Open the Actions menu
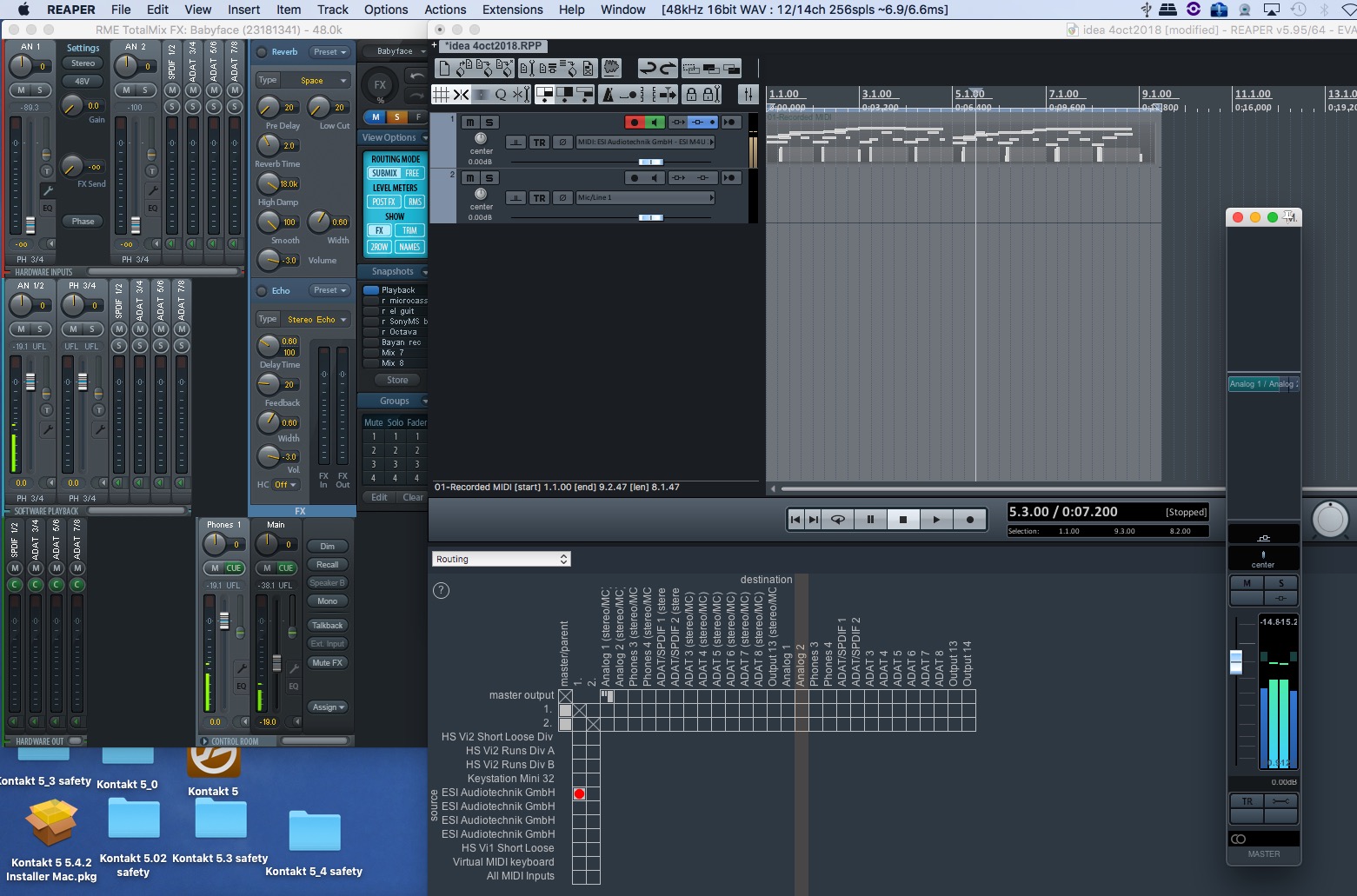Screen dimensions: 1357x896 pyautogui.click(x=445, y=10)
